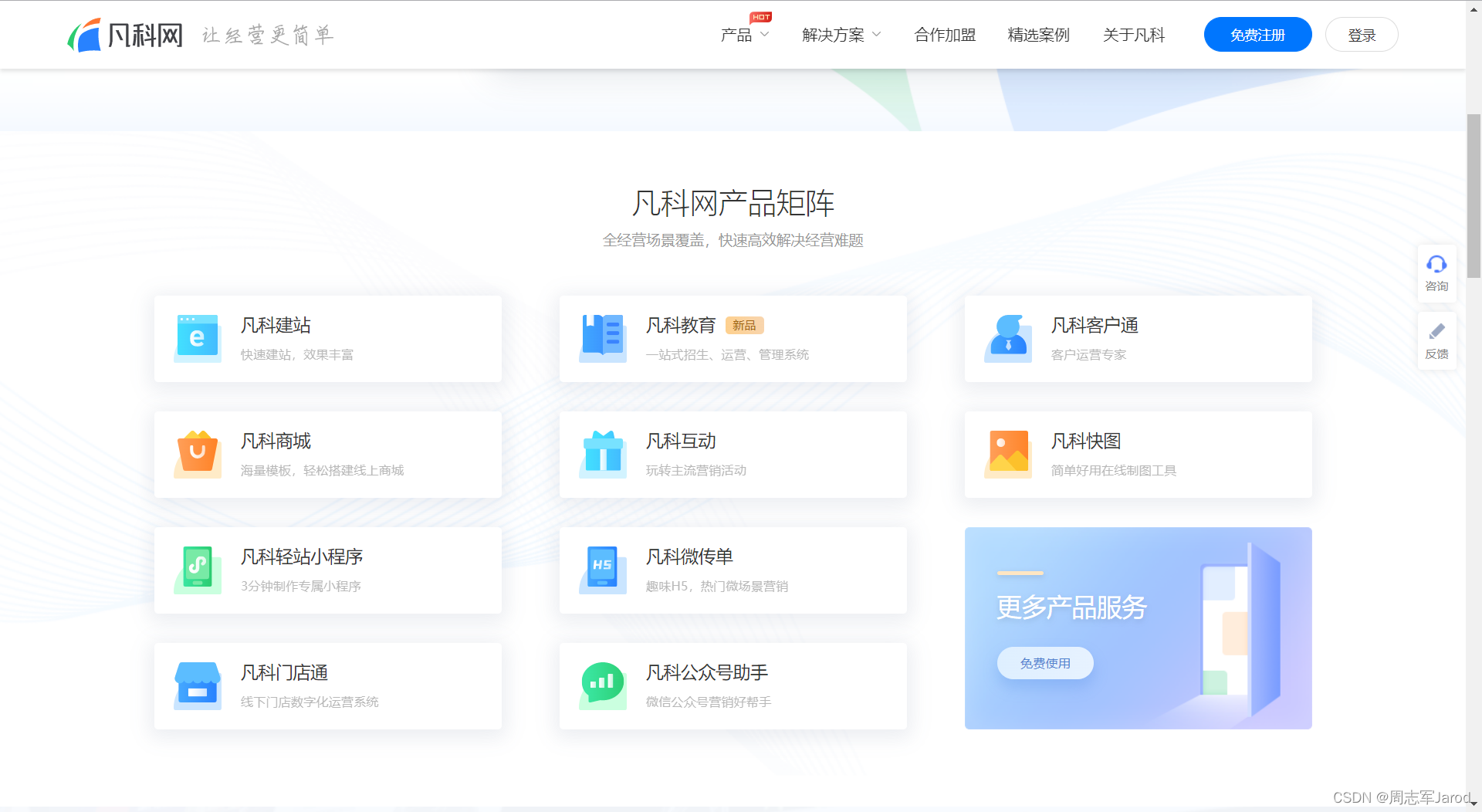Click the text 玩转主流营销活动

696,471
